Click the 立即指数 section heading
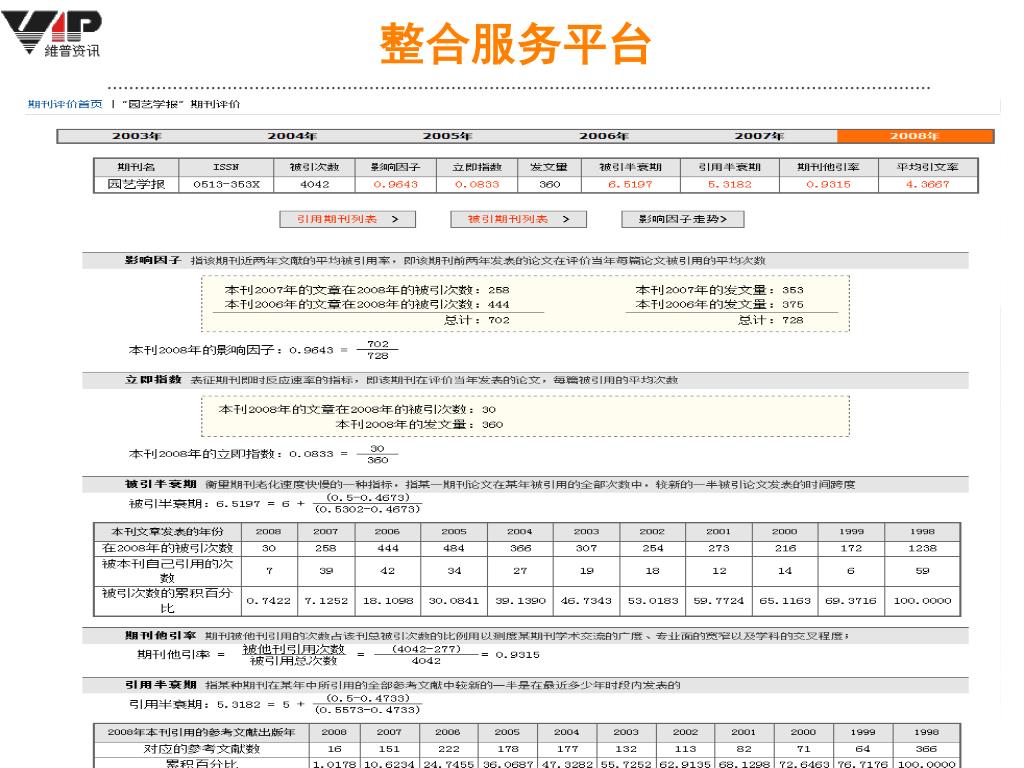1024x768 pixels. 153,379
